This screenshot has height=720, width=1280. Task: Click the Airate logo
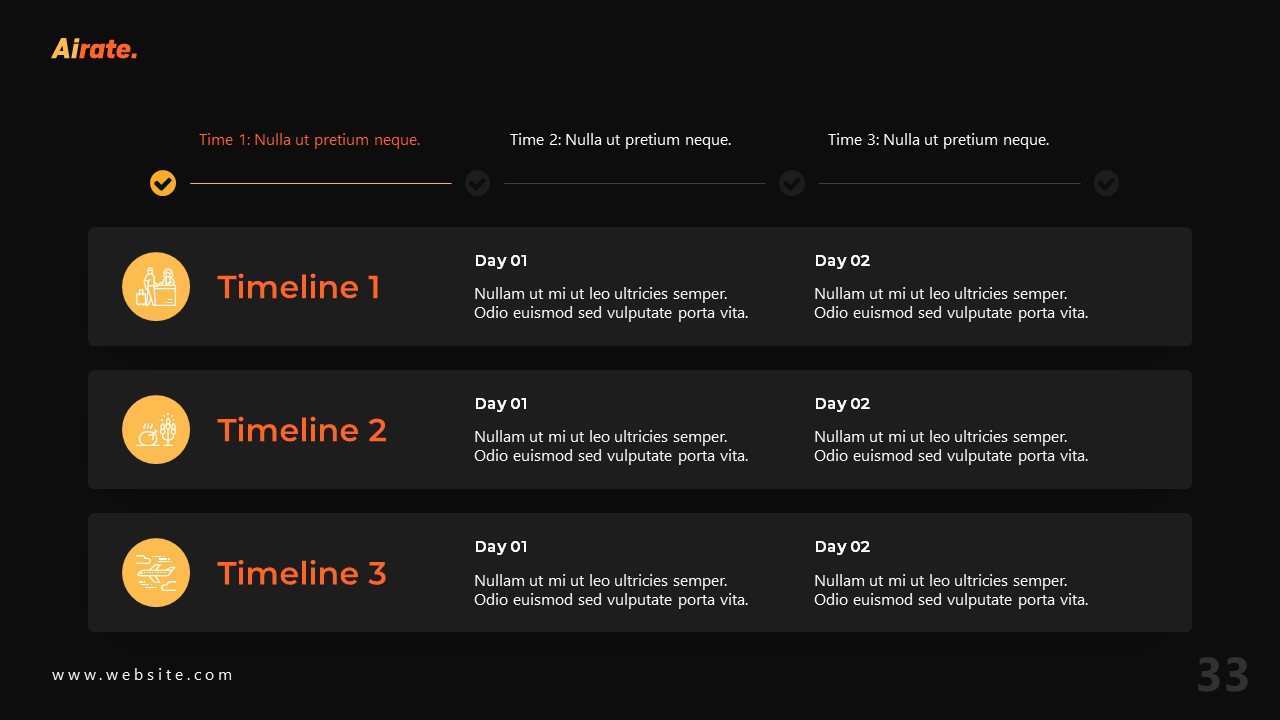[x=94, y=48]
